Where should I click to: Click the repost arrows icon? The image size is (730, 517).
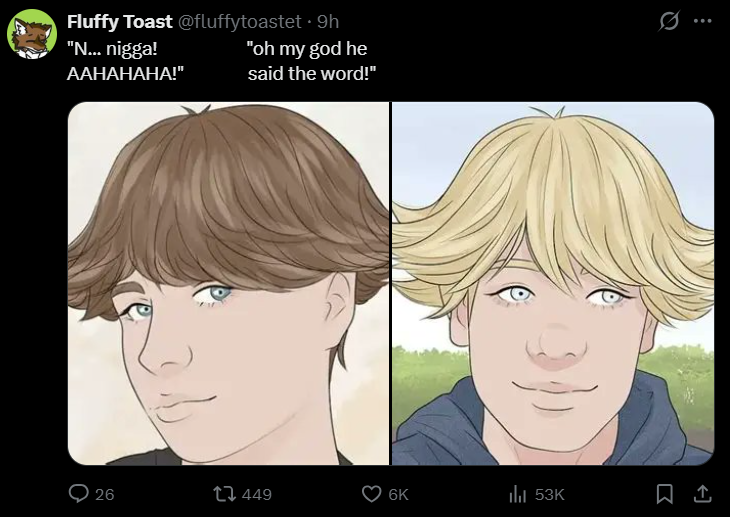225,494
